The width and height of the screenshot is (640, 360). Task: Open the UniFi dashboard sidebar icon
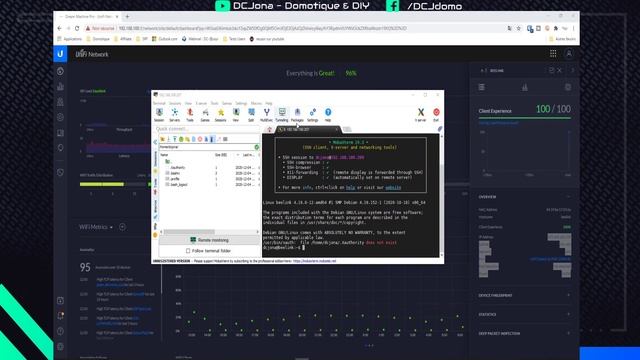click(60, 71)
